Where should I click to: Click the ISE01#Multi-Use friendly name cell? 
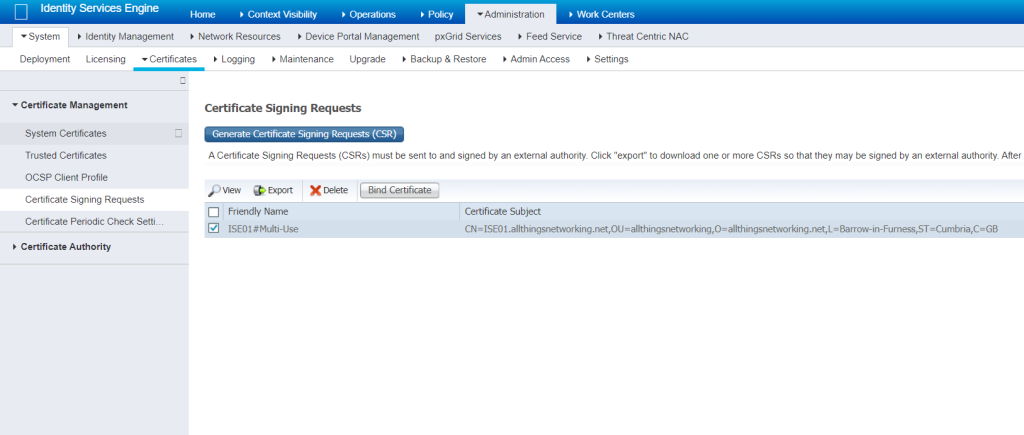[263, 229]
